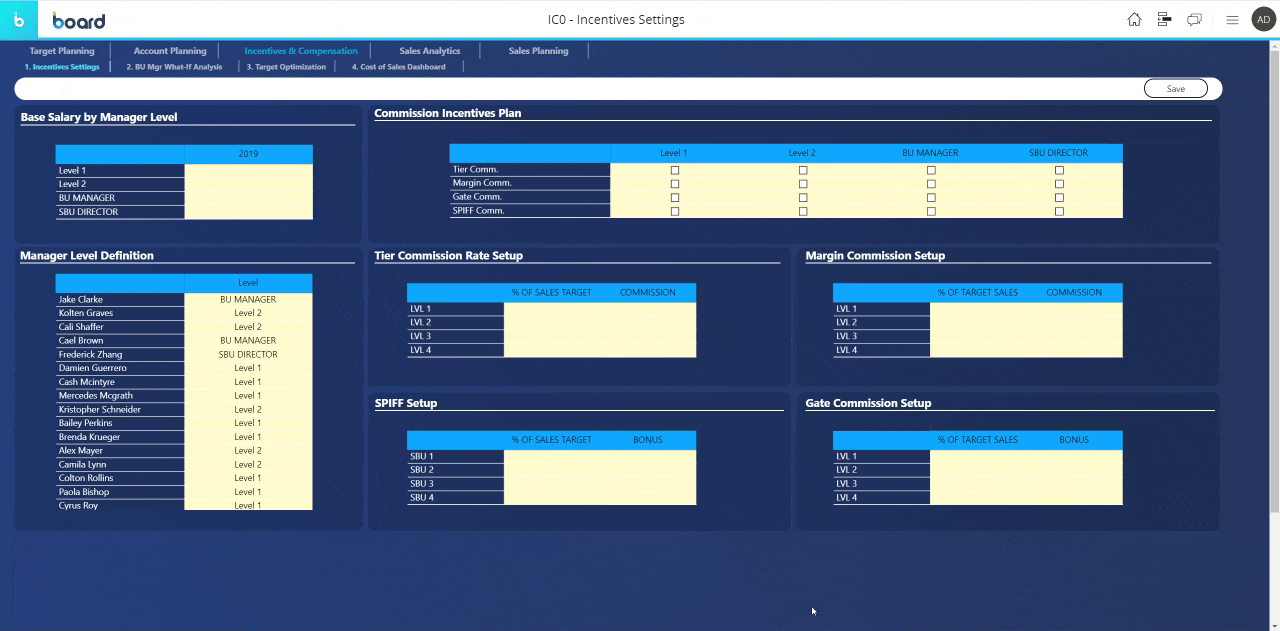Image resolution: width=1280 pixels, height=631 pixels.
Task: Click the AD profile avatar
Action: click(1263, 18)
